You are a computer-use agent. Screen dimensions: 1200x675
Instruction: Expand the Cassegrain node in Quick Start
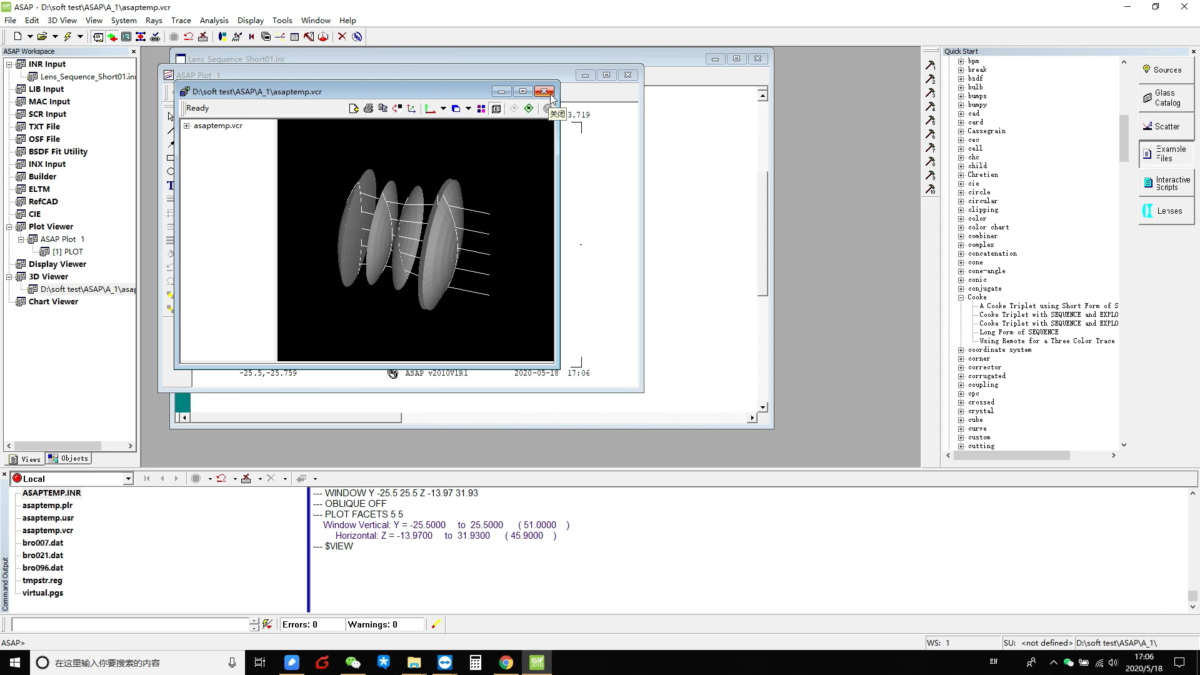961,131
